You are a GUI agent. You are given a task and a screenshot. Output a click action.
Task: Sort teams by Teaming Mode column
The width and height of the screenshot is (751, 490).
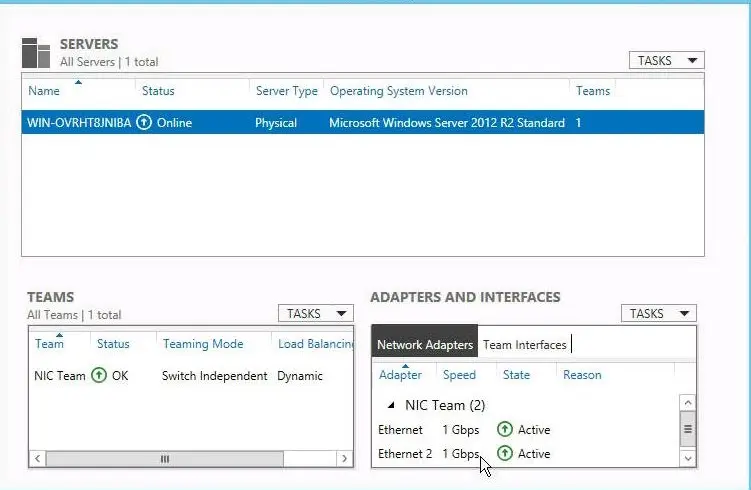(203, 343)
